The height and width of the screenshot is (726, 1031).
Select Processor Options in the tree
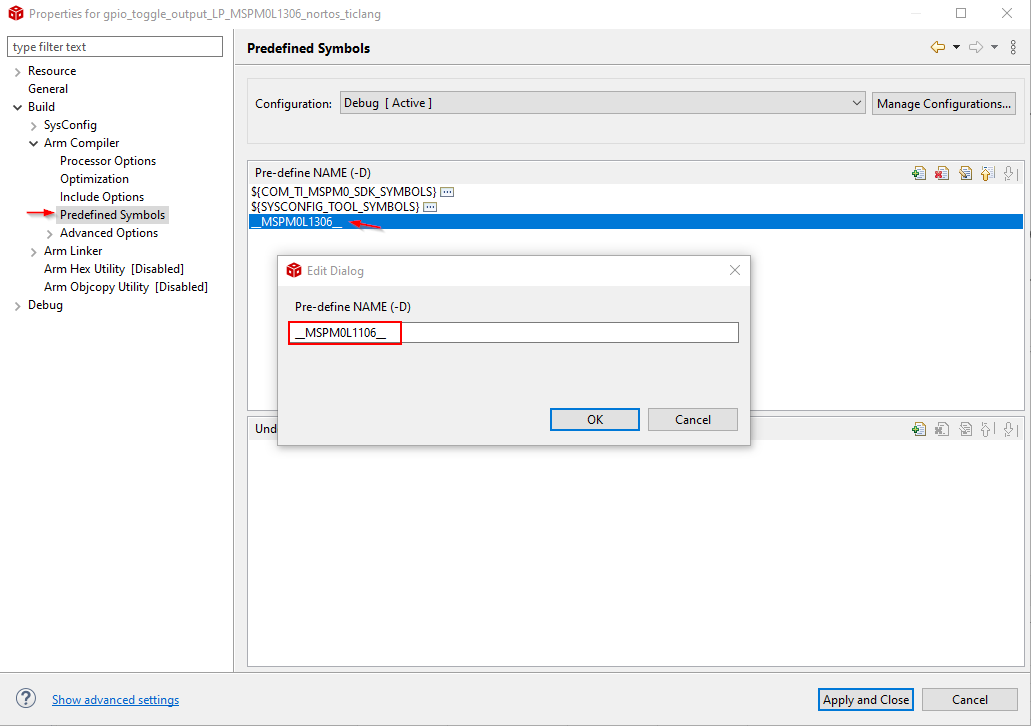click(107, 161)
